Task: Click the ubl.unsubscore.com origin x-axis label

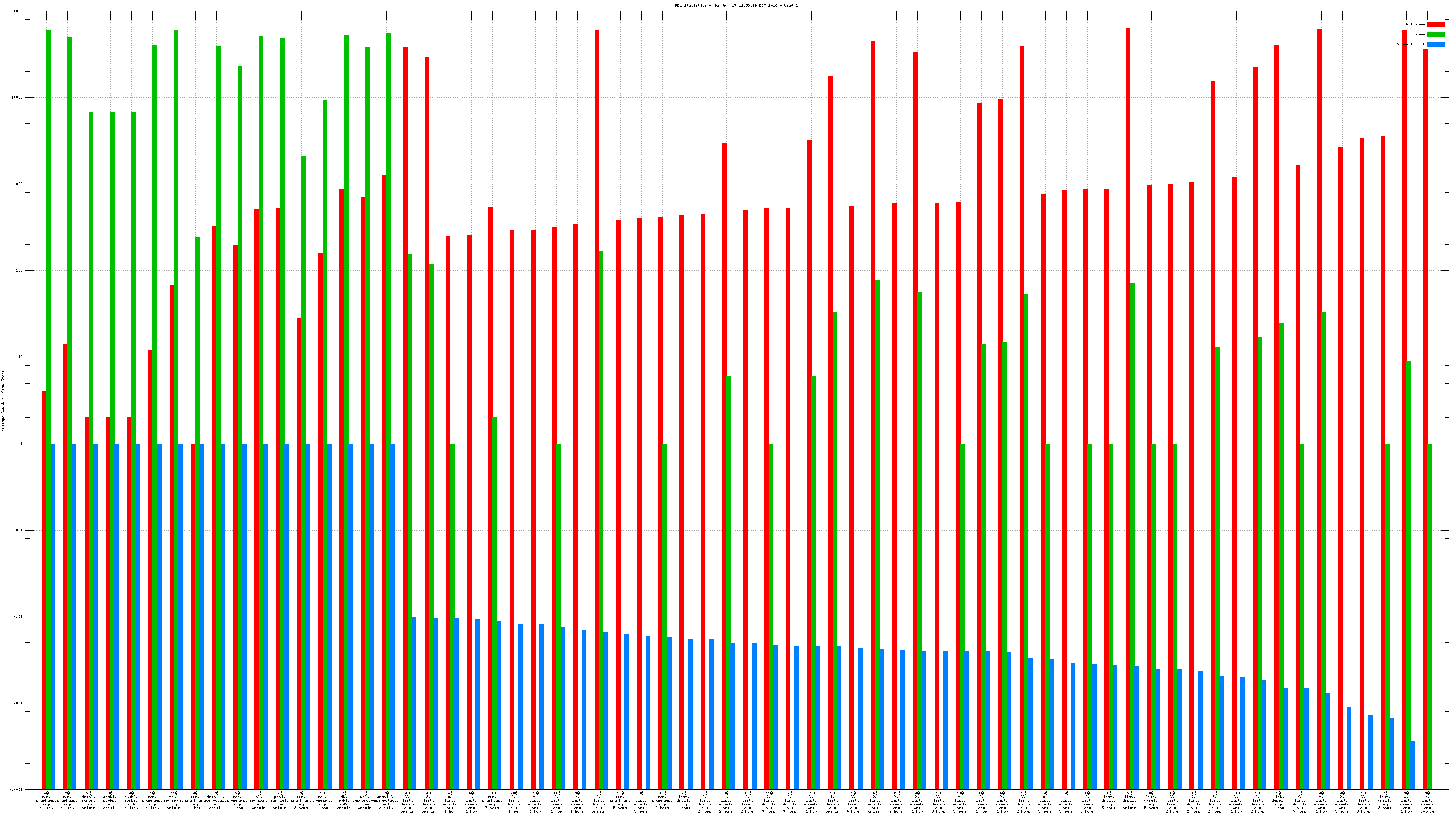Action: pyautogui.click(x=364, y=800)
